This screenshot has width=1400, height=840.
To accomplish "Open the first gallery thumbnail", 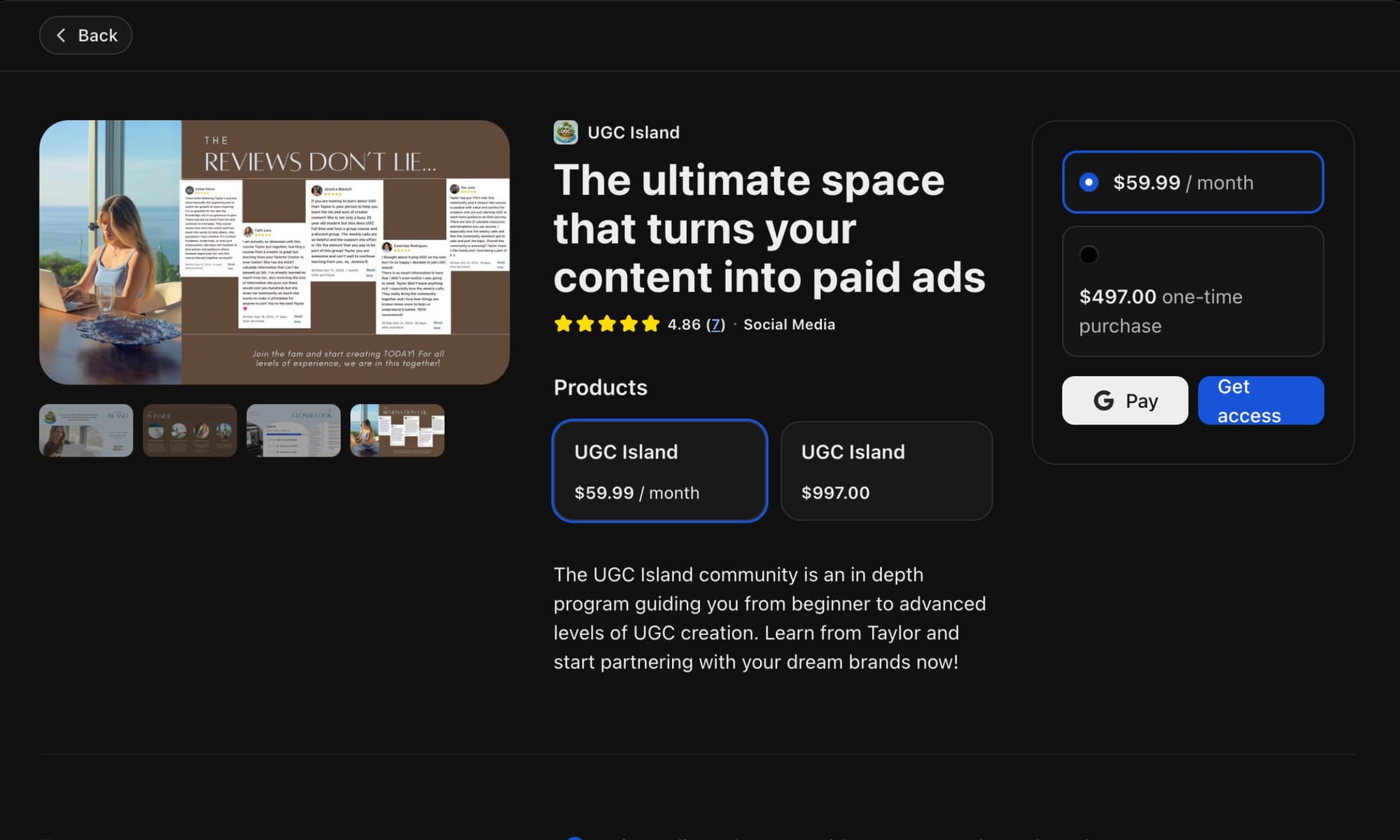I will pos(86,430).
